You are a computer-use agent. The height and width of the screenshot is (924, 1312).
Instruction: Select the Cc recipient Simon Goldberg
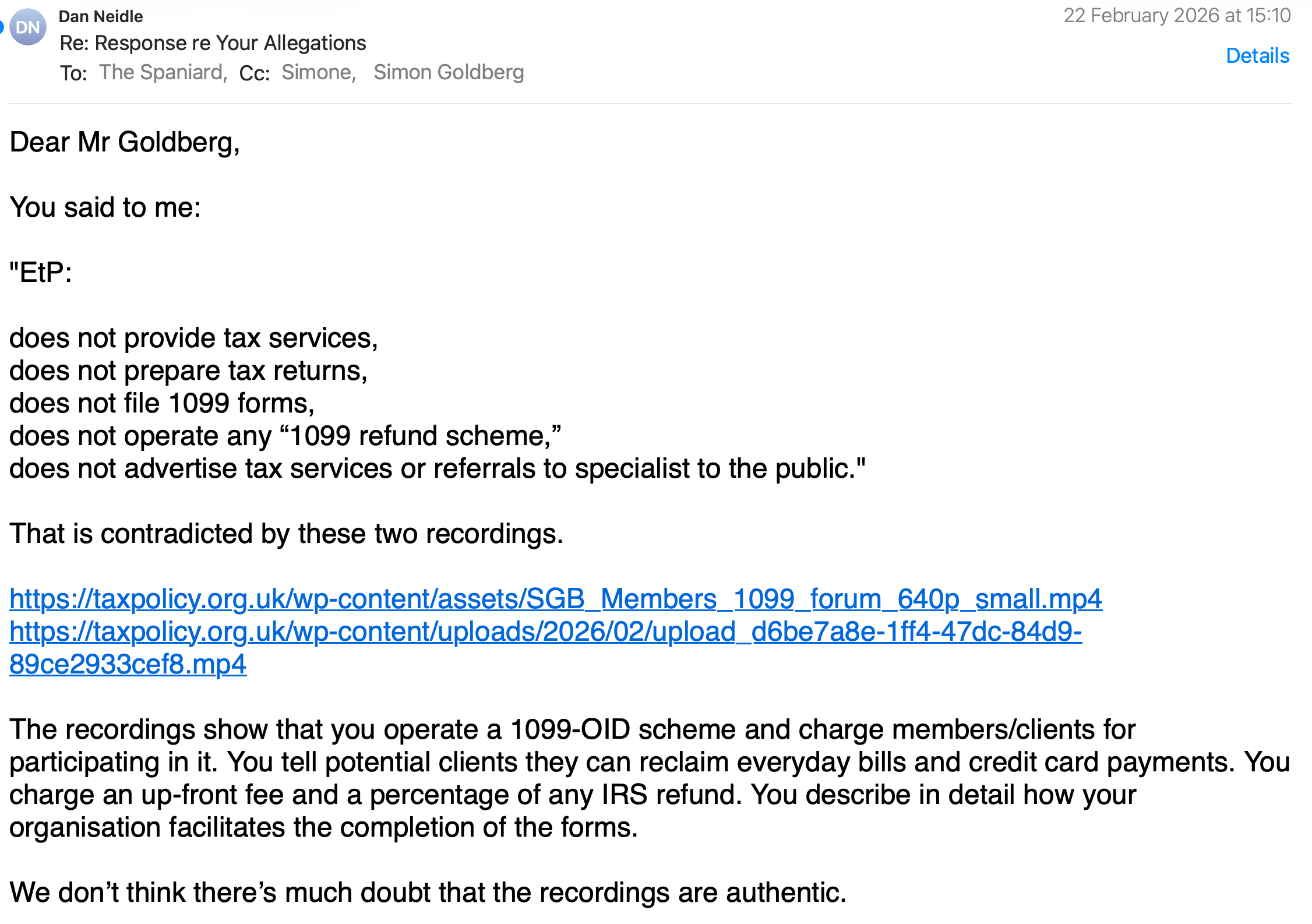(449, 72)
